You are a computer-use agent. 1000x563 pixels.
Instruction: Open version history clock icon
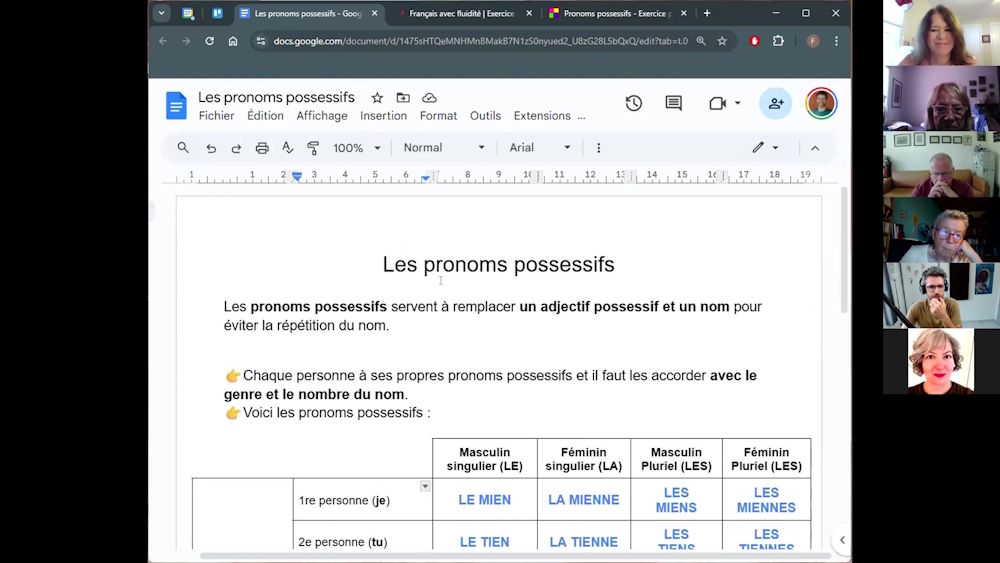(x=633, y=103)
